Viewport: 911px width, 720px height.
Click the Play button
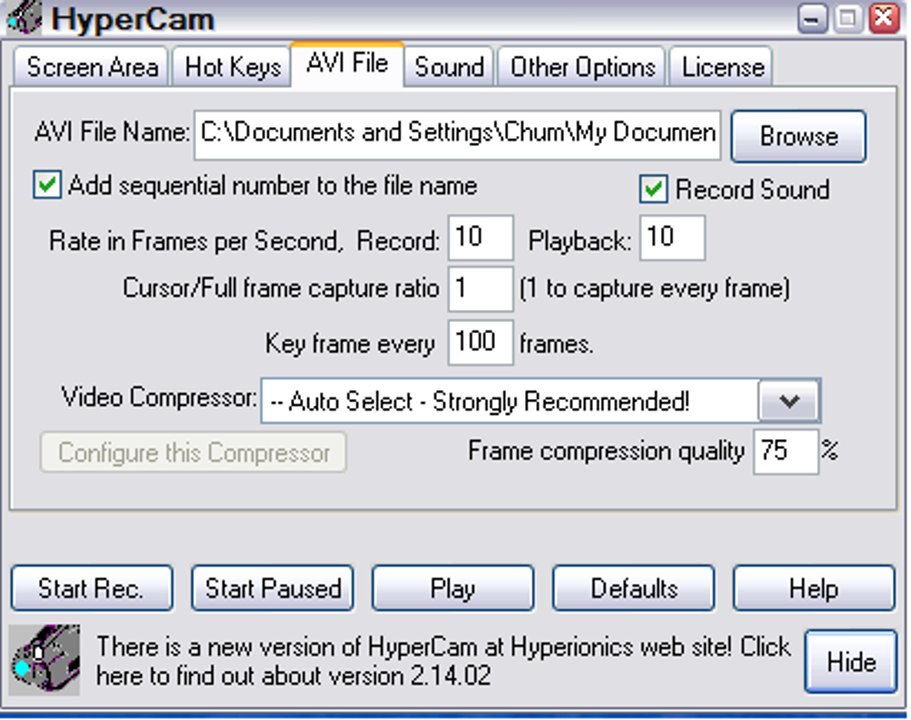click(453, 588)
